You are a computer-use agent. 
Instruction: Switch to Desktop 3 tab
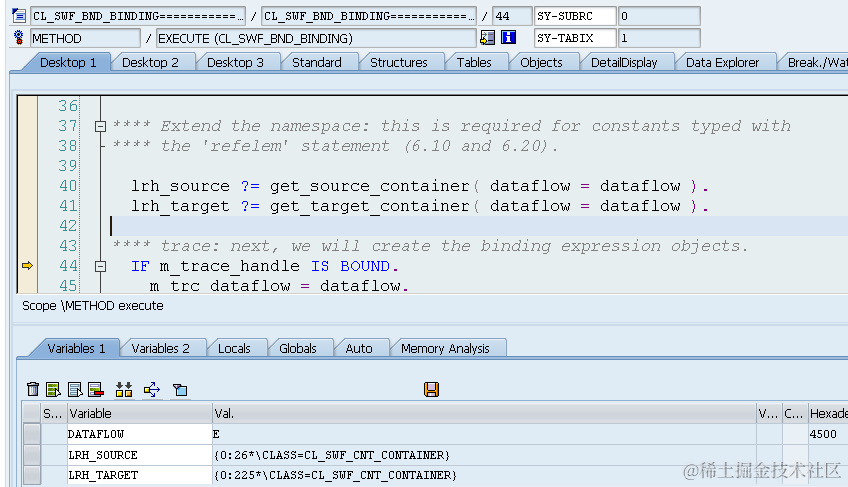point(235,62)
